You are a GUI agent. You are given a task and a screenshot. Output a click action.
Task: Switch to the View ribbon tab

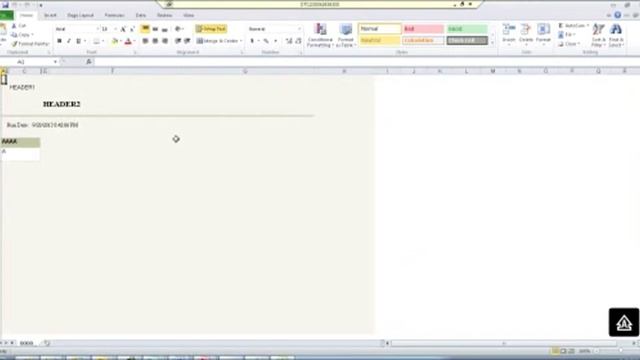click(189, 16)
